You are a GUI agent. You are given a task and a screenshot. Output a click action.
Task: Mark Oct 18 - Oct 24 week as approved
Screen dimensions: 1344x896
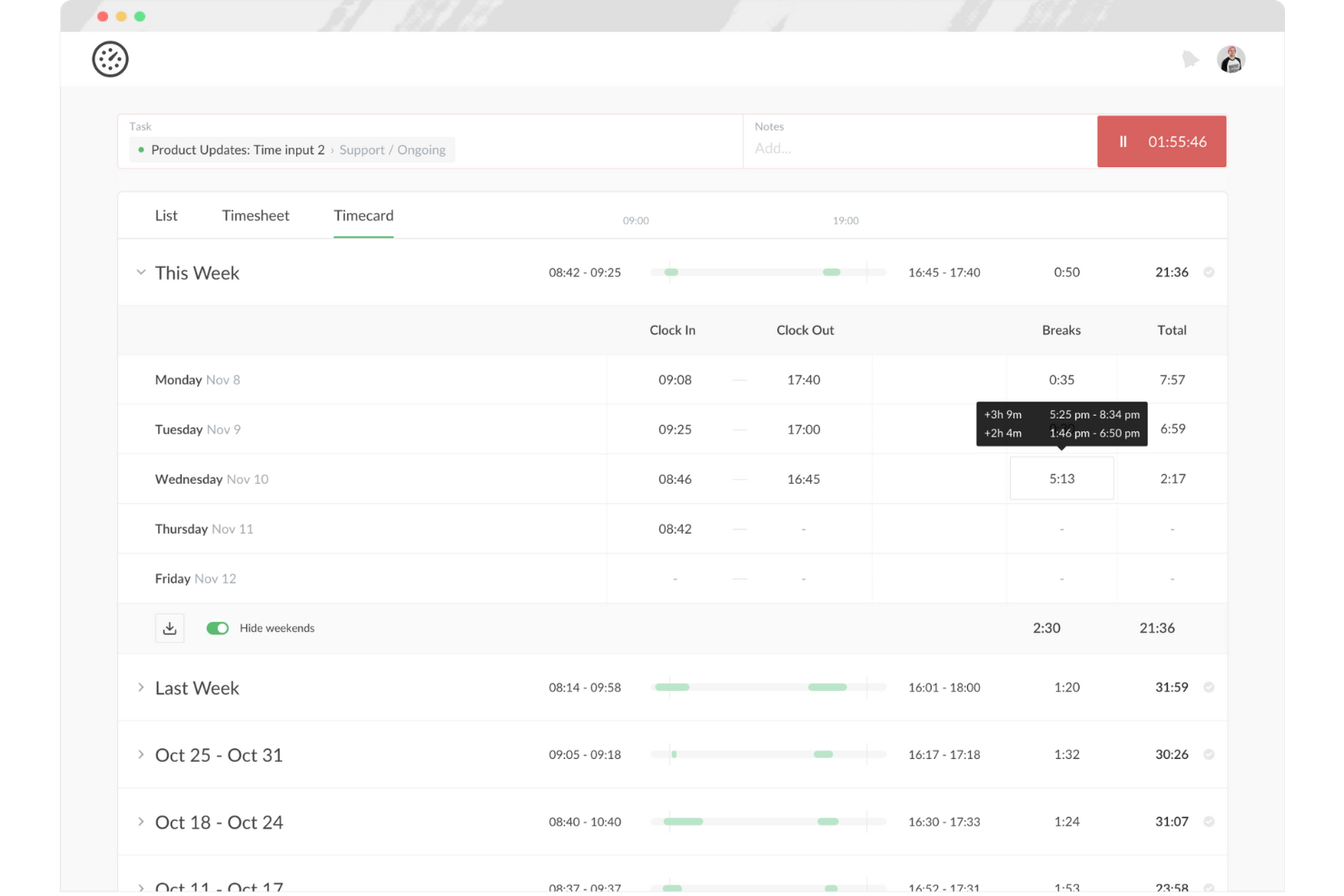tap(1210, 822)
